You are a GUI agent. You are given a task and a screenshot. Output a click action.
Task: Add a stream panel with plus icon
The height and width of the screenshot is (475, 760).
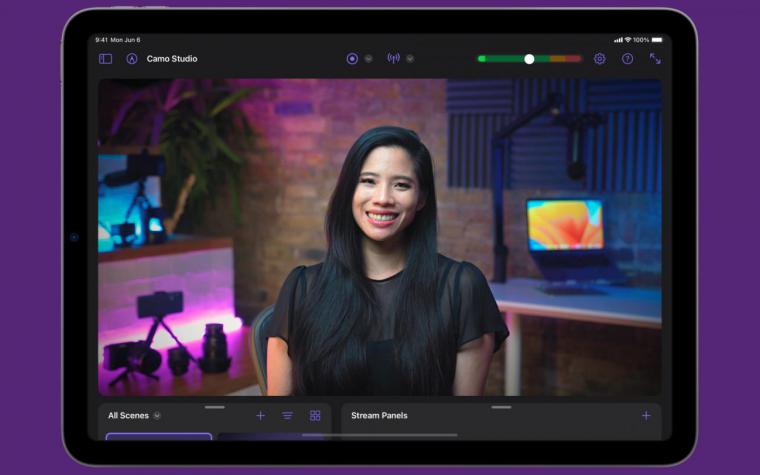pyautogui.click(x=646, y=415)
